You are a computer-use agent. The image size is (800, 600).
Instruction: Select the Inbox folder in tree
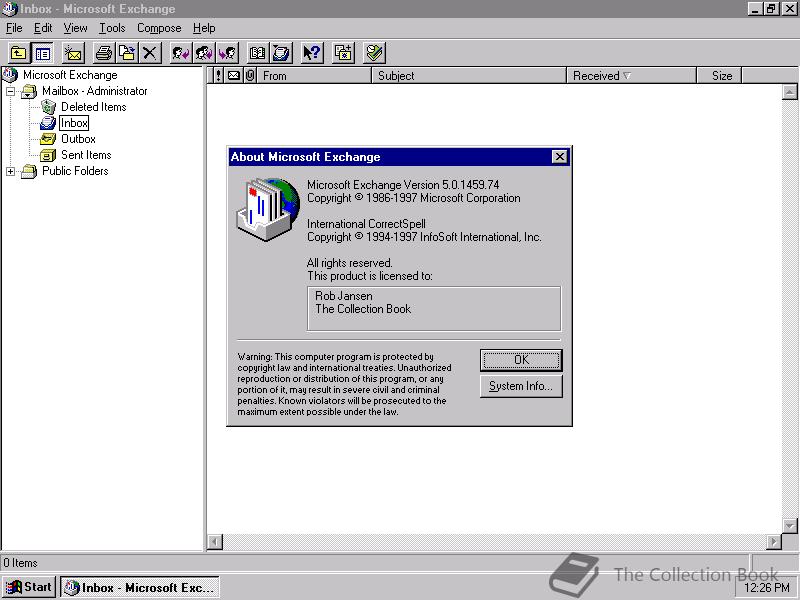pos(74,123)
